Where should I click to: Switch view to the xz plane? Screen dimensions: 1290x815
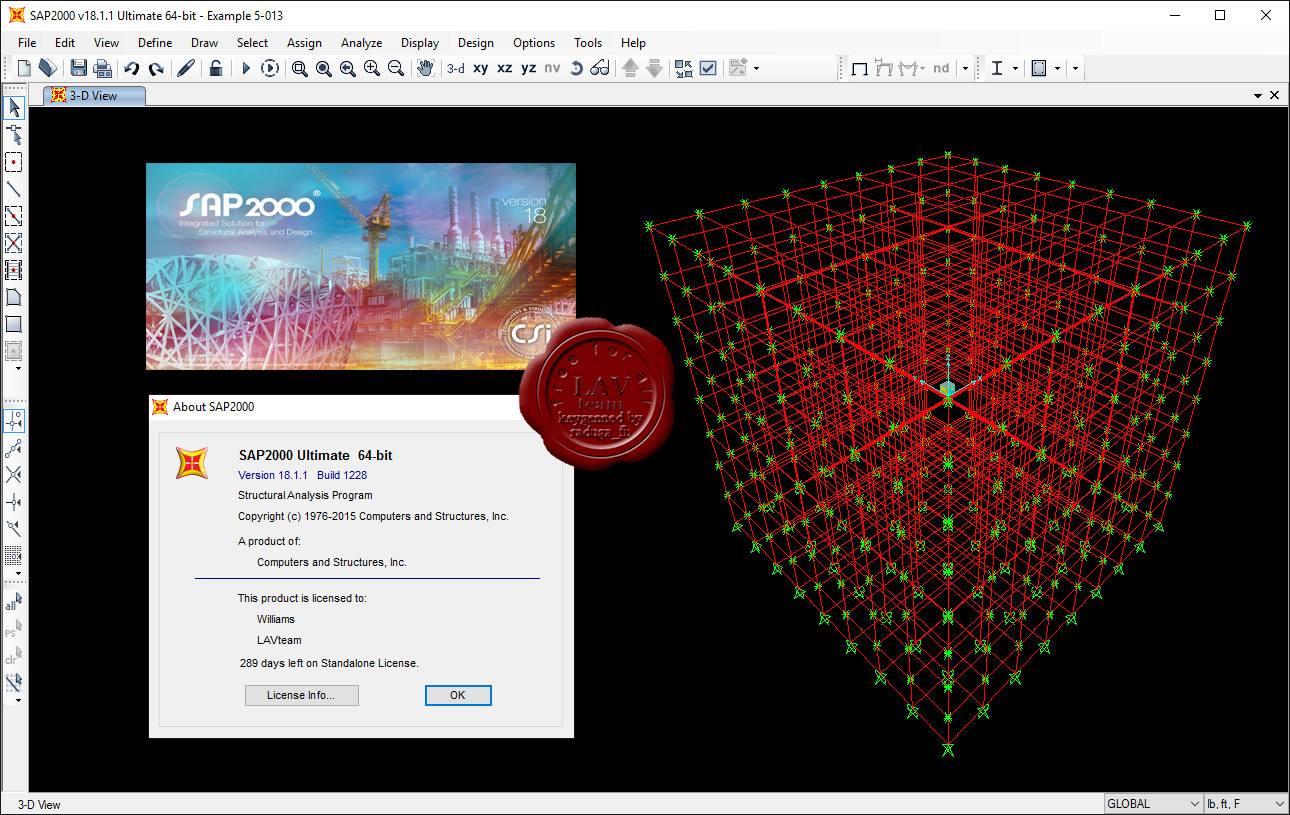click(x=505, y=68)
